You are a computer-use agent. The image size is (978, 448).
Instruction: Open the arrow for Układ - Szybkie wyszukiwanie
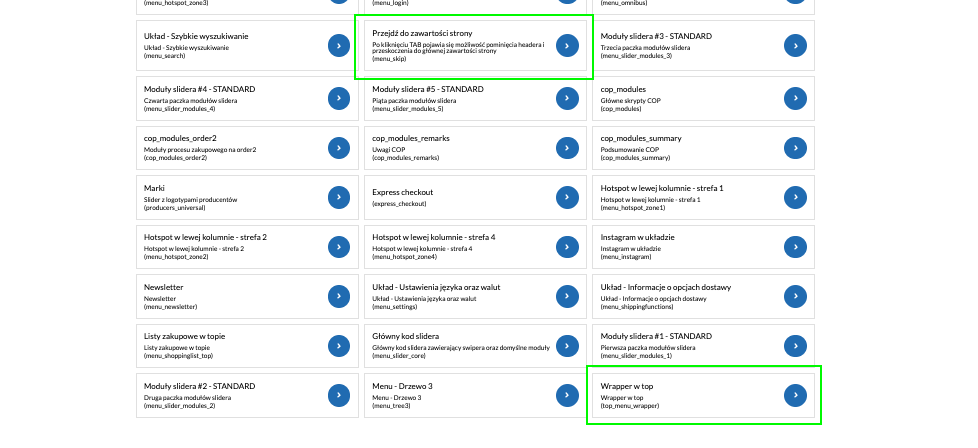[x=339, y=46]
